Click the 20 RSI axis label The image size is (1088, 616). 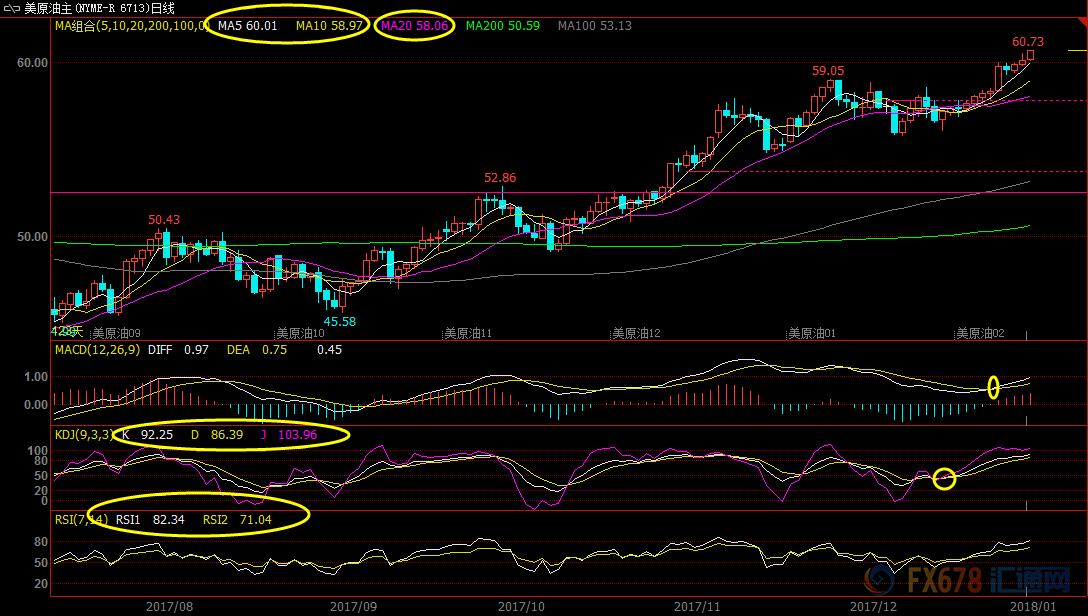pyautogui.click(x=41, y=584)
